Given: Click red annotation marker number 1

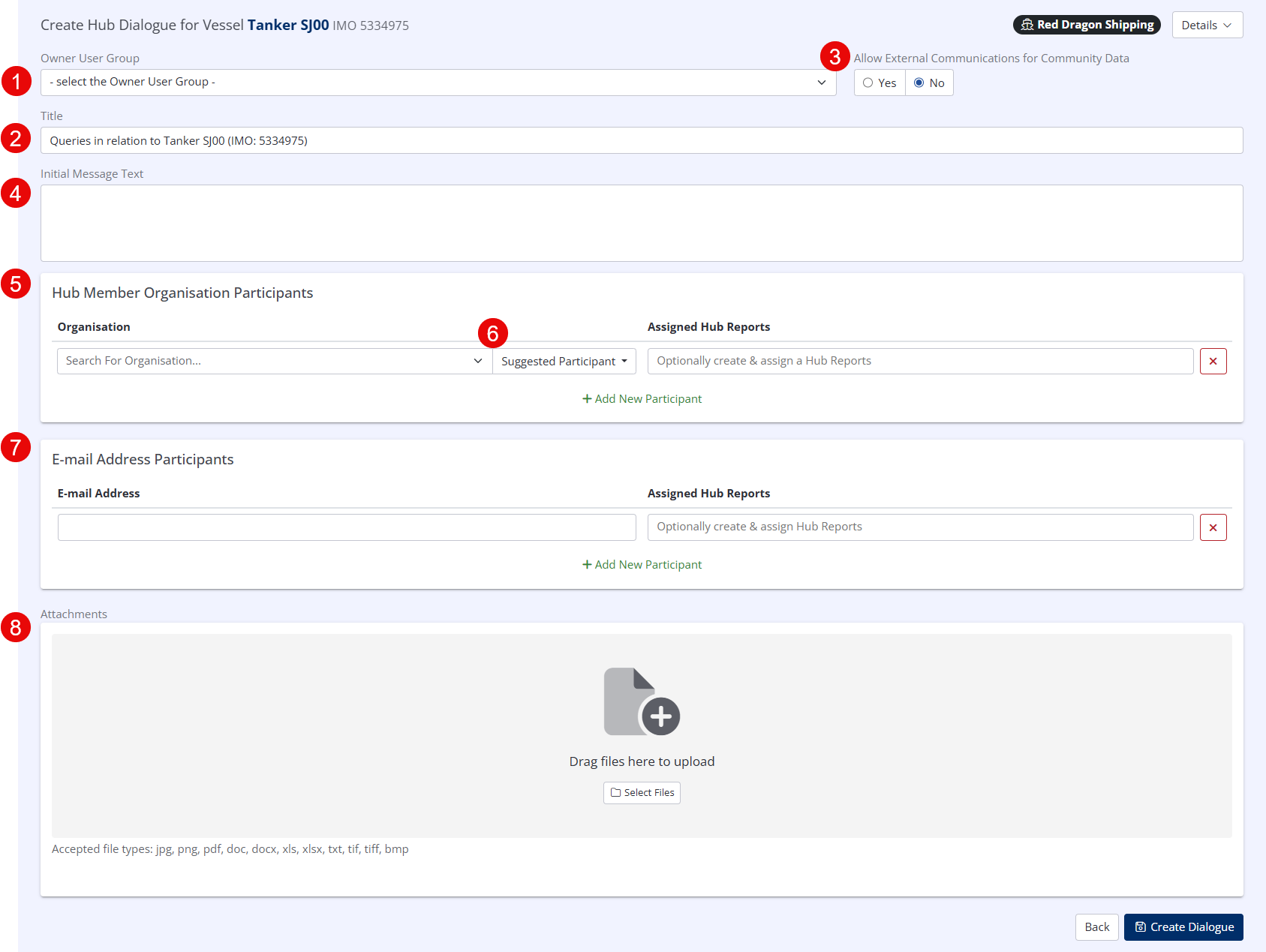Looking at the screenshot, I should (x=16, y=81).
